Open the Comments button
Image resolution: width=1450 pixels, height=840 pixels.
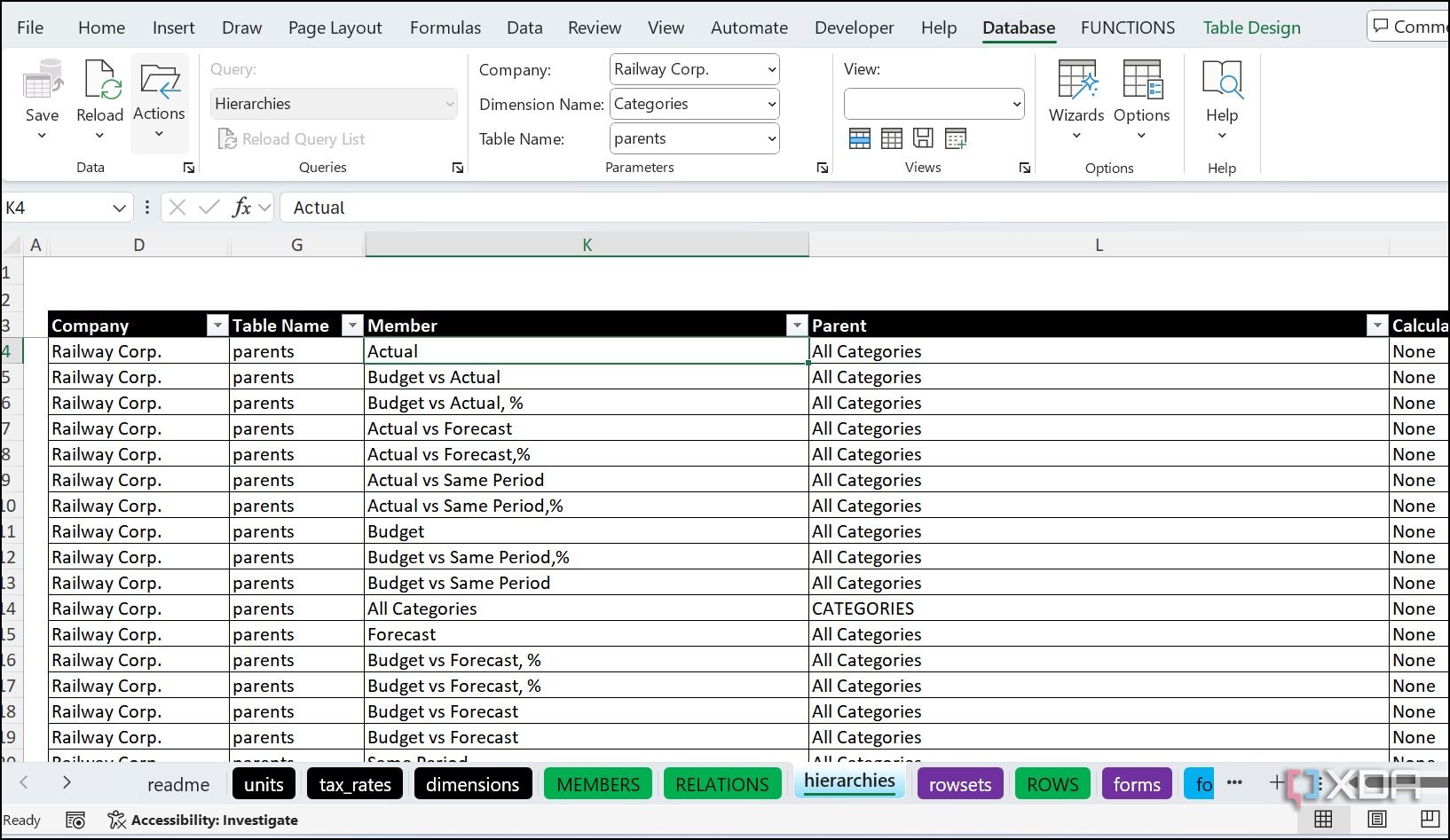tap(1408, 27)
